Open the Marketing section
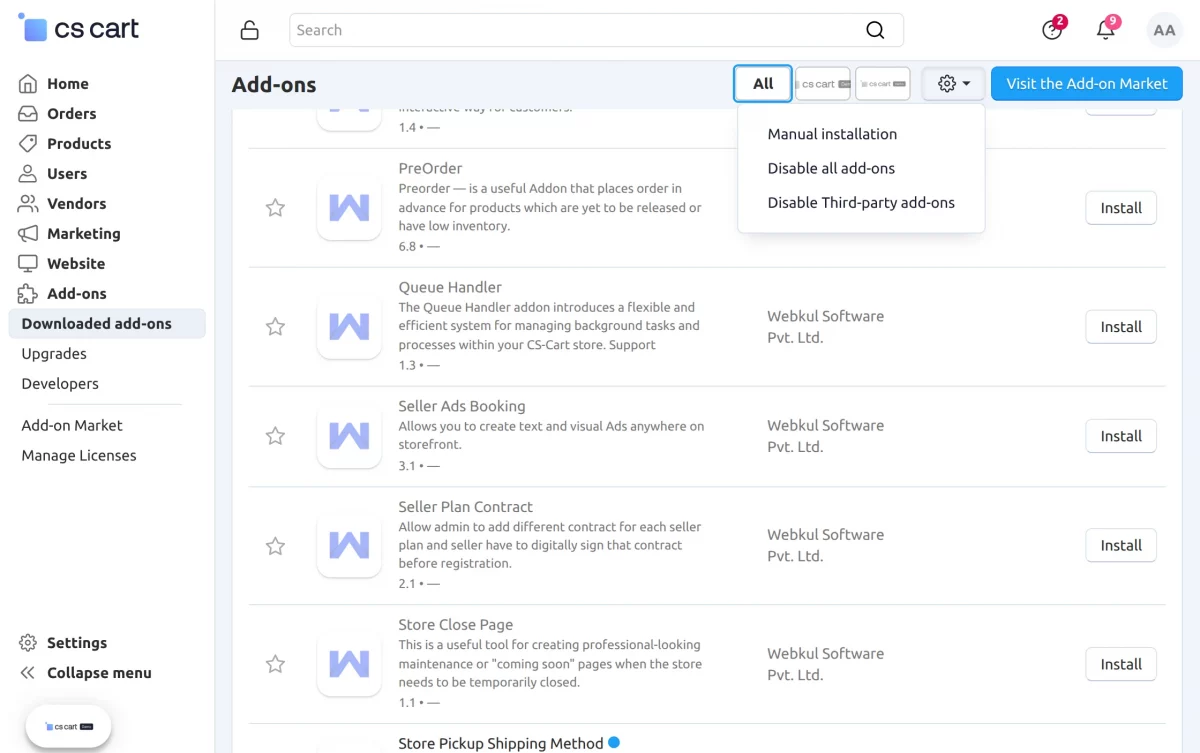The height and width of the screenshot is (753, 1200). [83, 234]
